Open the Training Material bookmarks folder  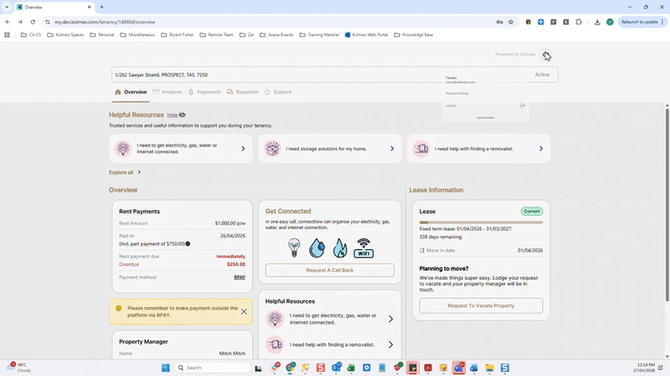(x=319, y=35)
